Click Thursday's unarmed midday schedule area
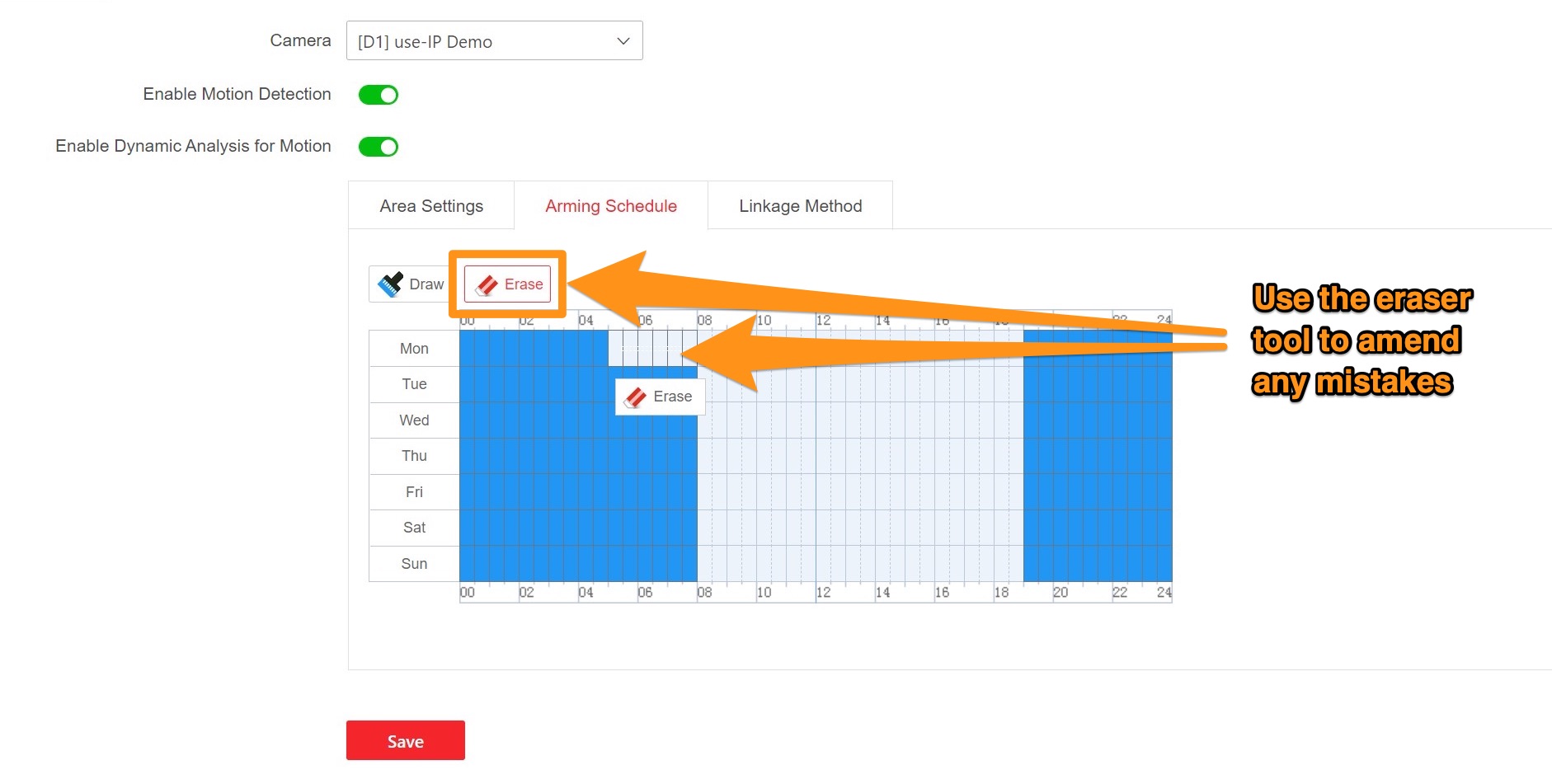Viewport: 1552px width, 784px height. (x=859, y=456)
